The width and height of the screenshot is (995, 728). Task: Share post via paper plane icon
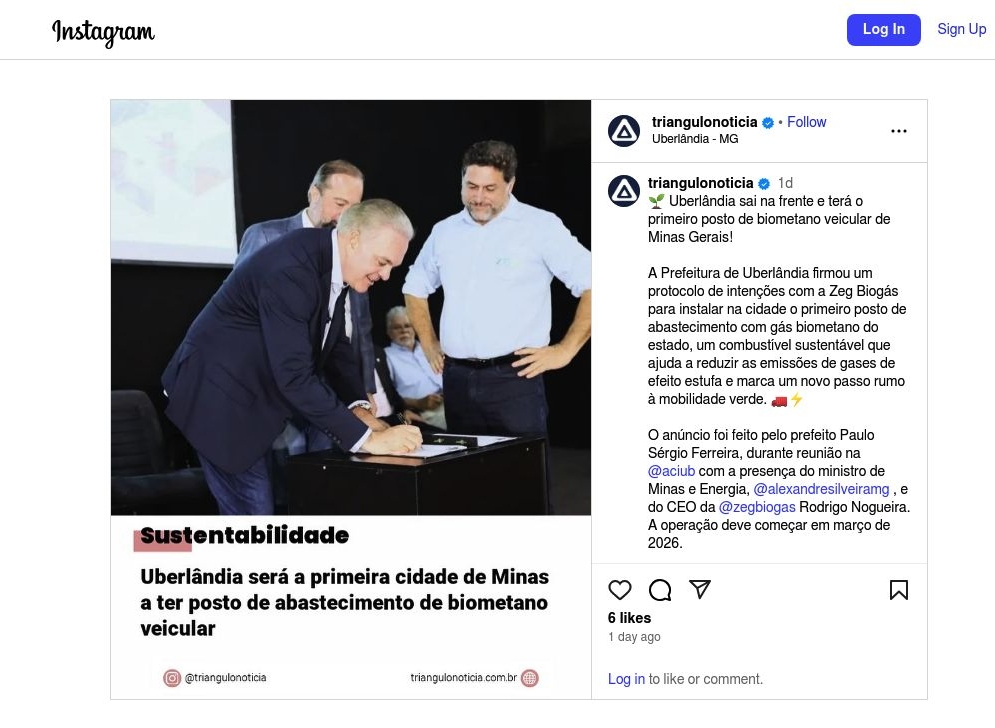(699, 589)
